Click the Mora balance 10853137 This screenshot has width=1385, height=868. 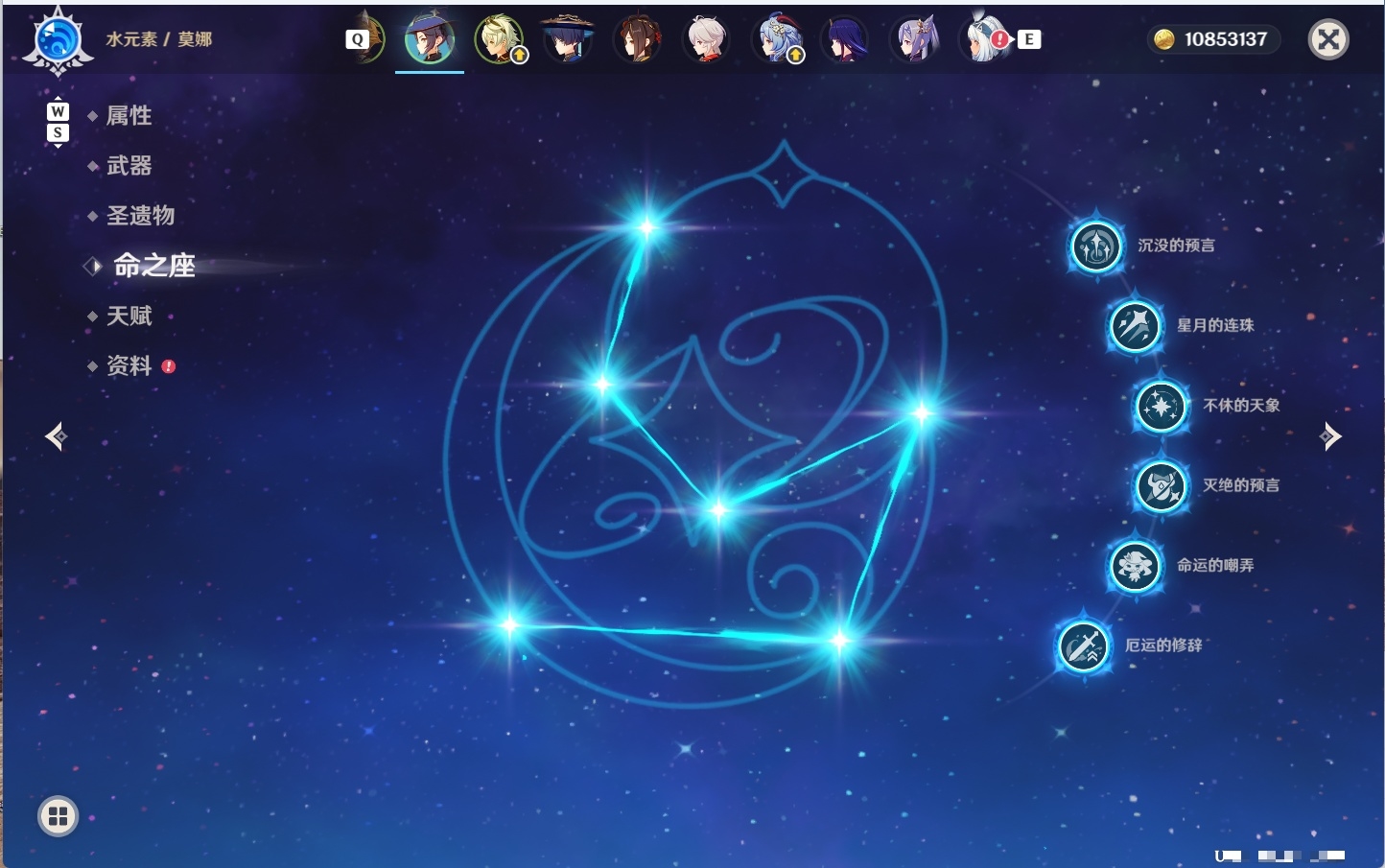coord(1212,39)
